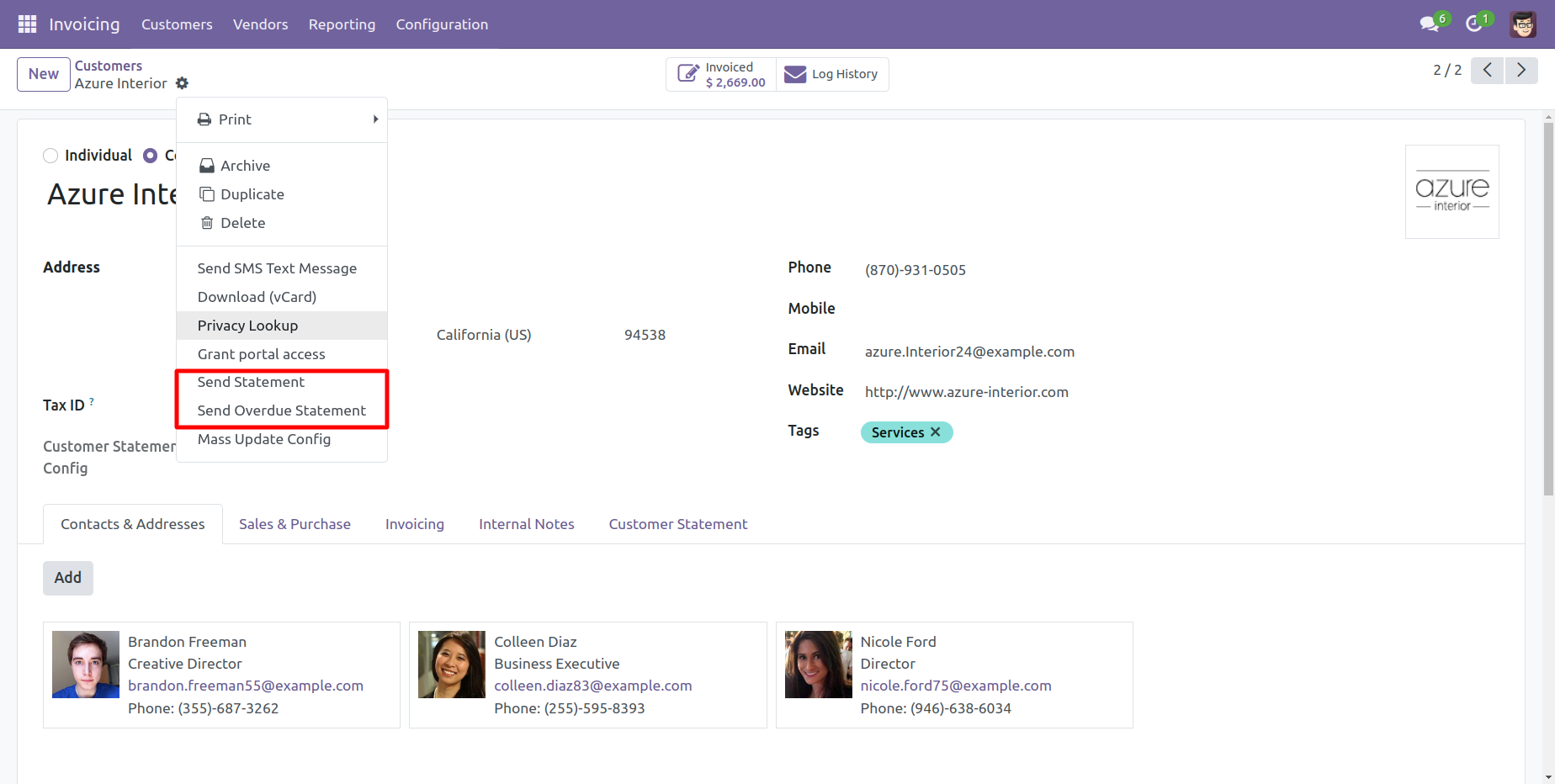Click the printer icon in the action menu
This screenshot has width=1555, height=784.
click(x=204, y=119)
